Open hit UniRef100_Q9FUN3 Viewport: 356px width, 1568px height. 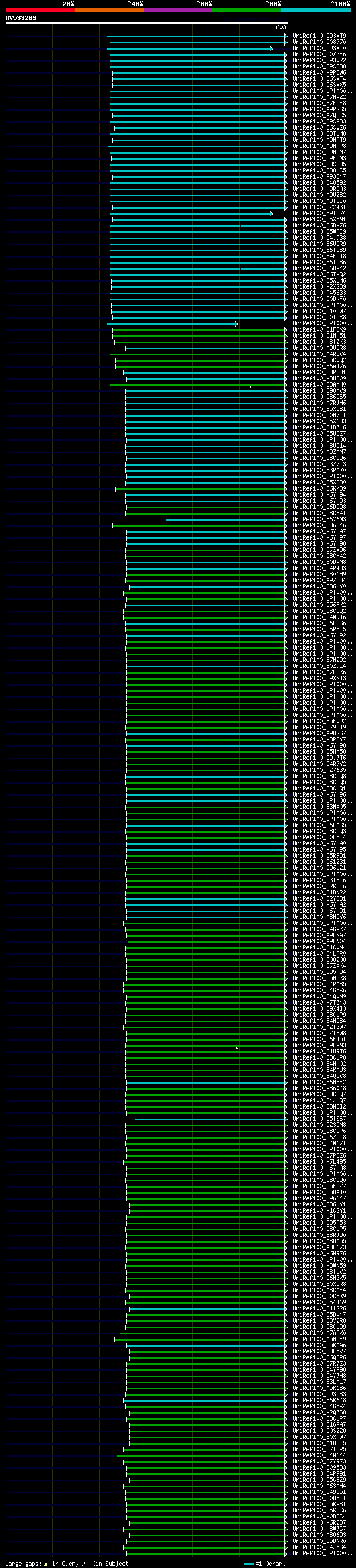[x=319, y=159]
